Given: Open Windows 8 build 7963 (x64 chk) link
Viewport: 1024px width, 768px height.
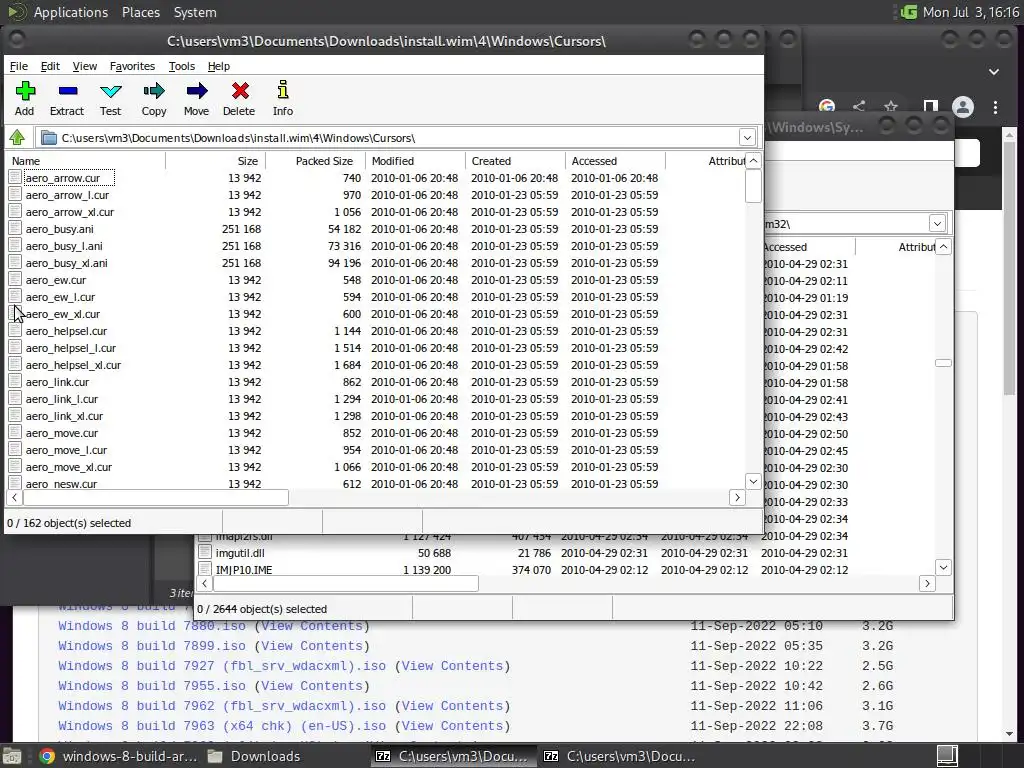Looking at the screenshot, I should (x=222, y=726).
